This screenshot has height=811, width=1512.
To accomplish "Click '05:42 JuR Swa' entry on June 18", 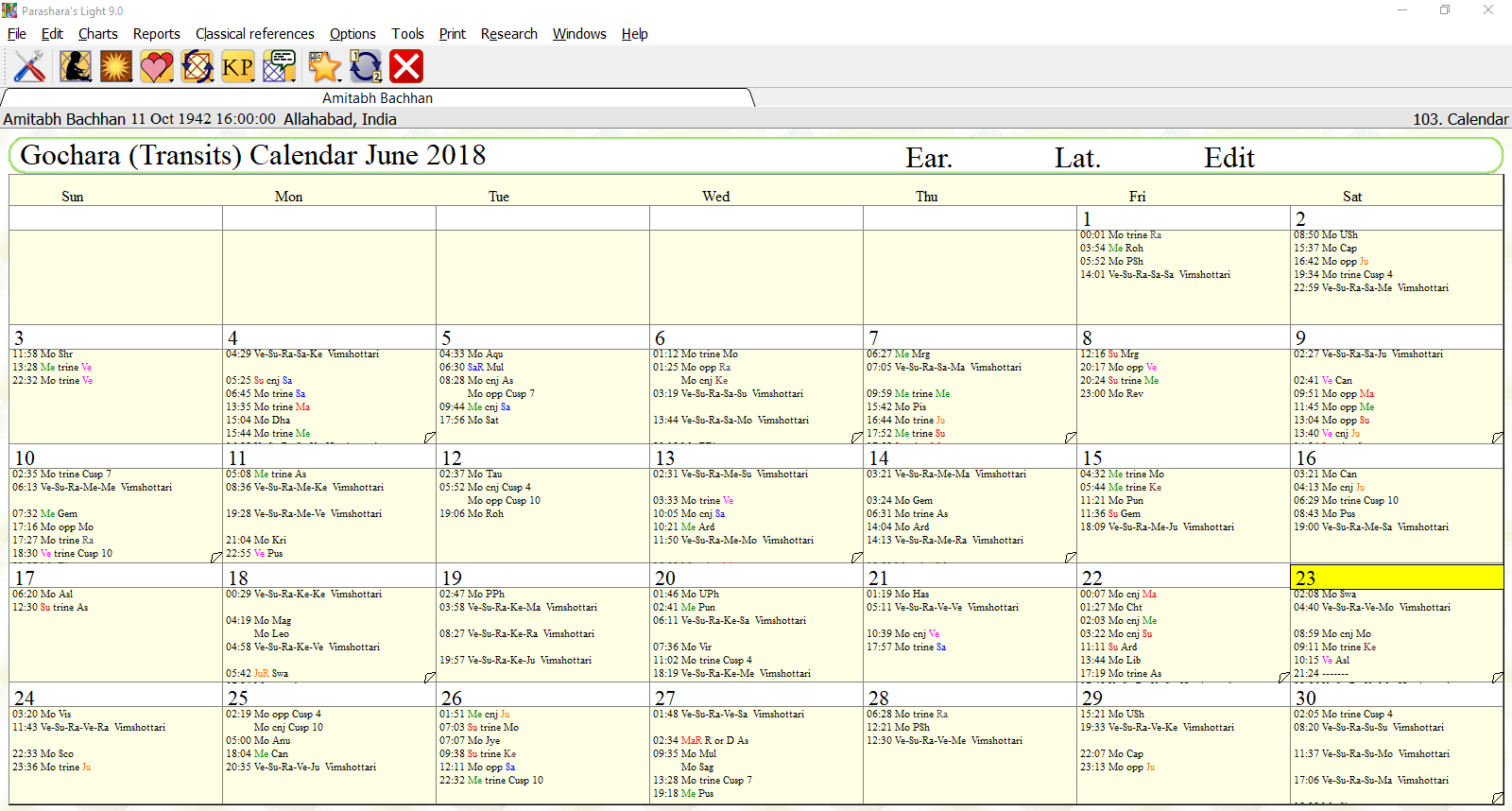I will click(x=257, y=673).
